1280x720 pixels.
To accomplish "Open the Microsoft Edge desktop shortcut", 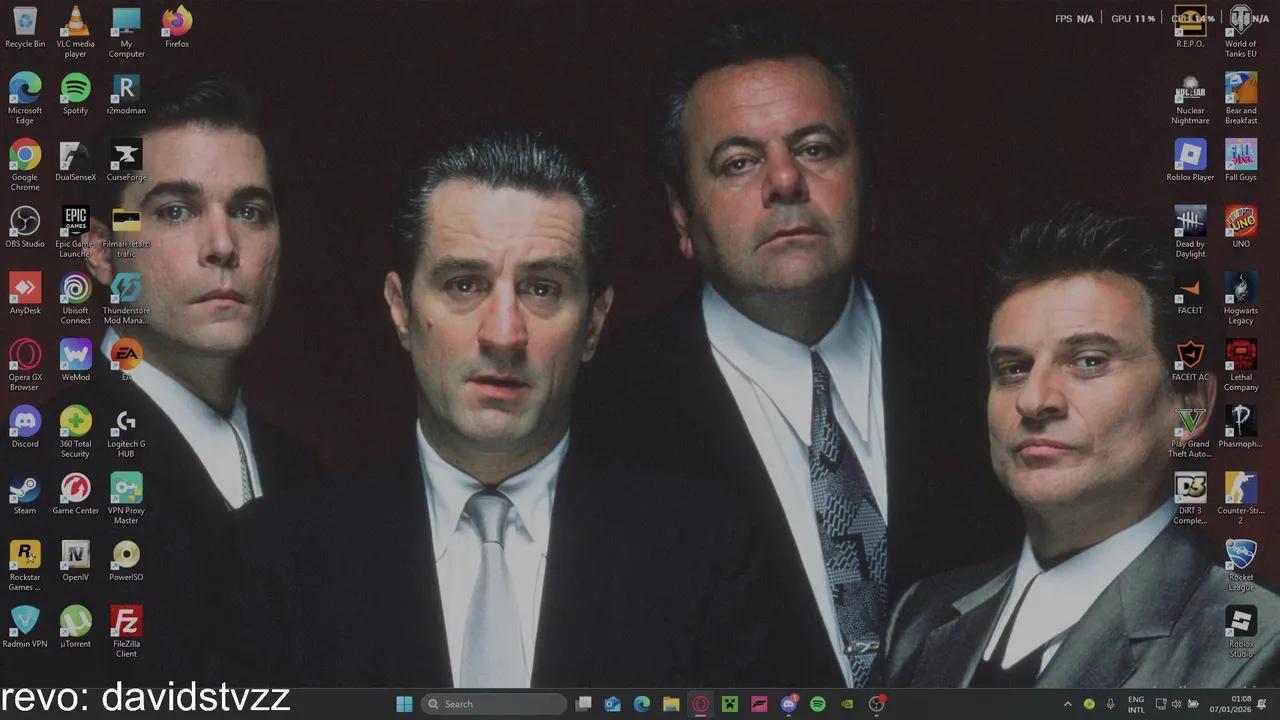I will [x=25, y=99].
